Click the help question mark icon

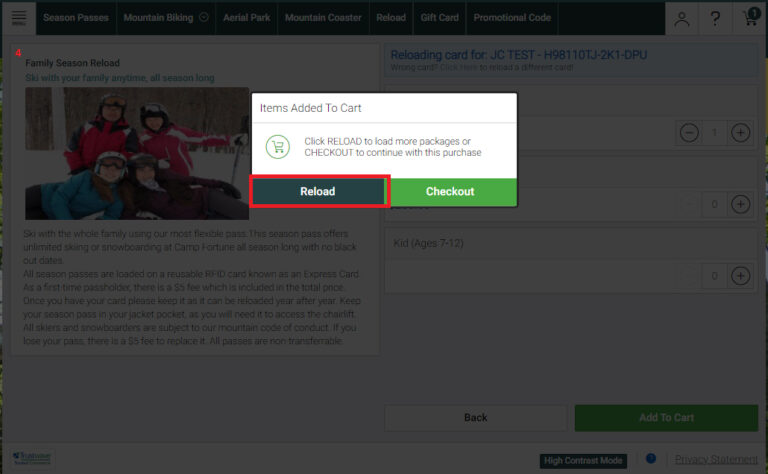[716, 18]
